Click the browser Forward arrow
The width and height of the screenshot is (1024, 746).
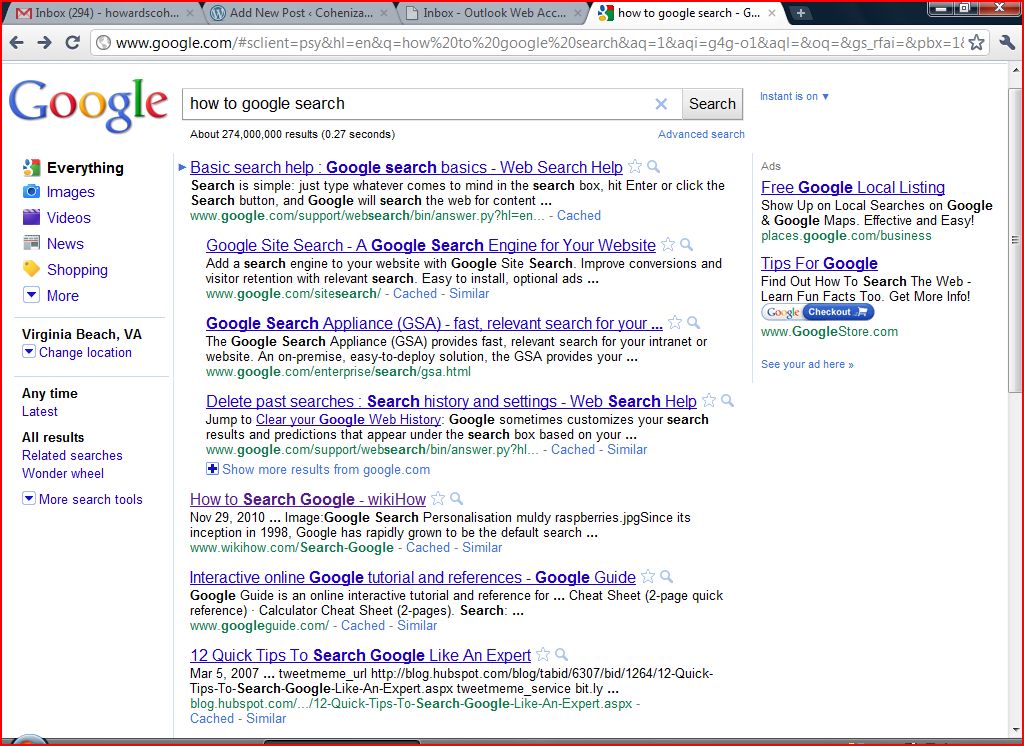pyautogui.click(x=44, y=43)
